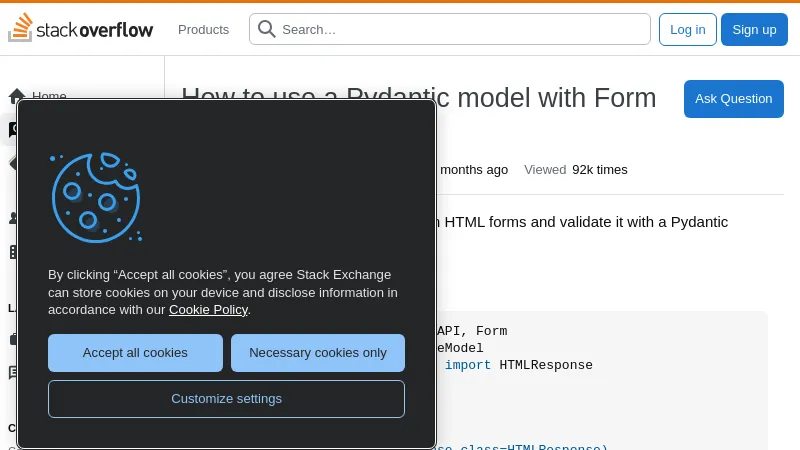Click the Companies icon in left sidebar

pos(13,252)
